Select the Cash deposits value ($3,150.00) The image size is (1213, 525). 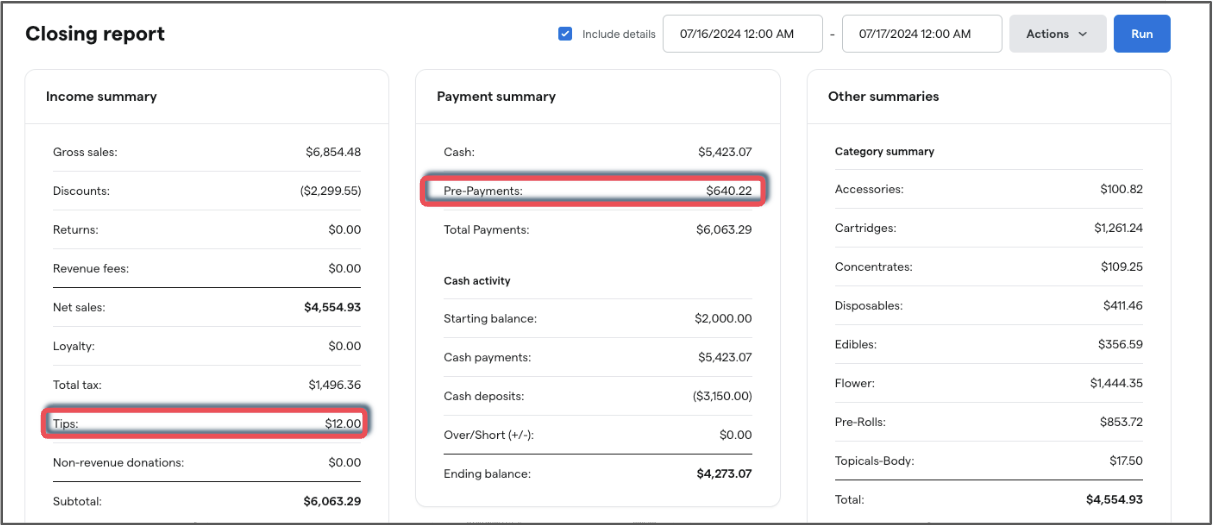[722, 397]
